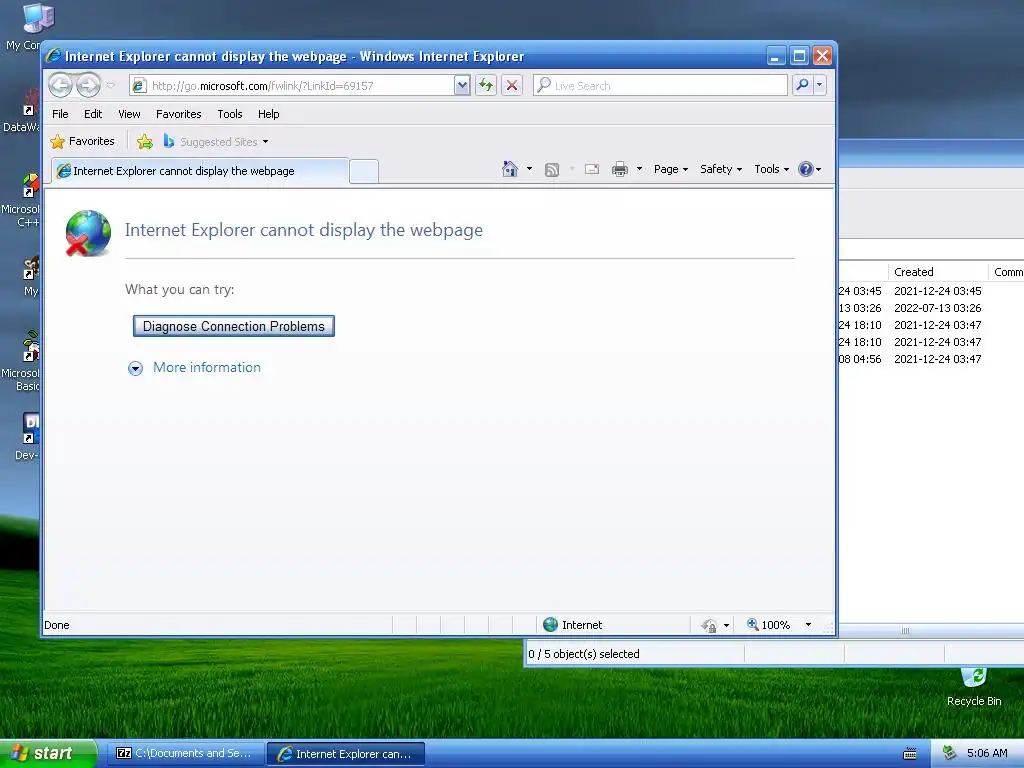Open the Help menu
1024x768 pixels.
[268, 114]
